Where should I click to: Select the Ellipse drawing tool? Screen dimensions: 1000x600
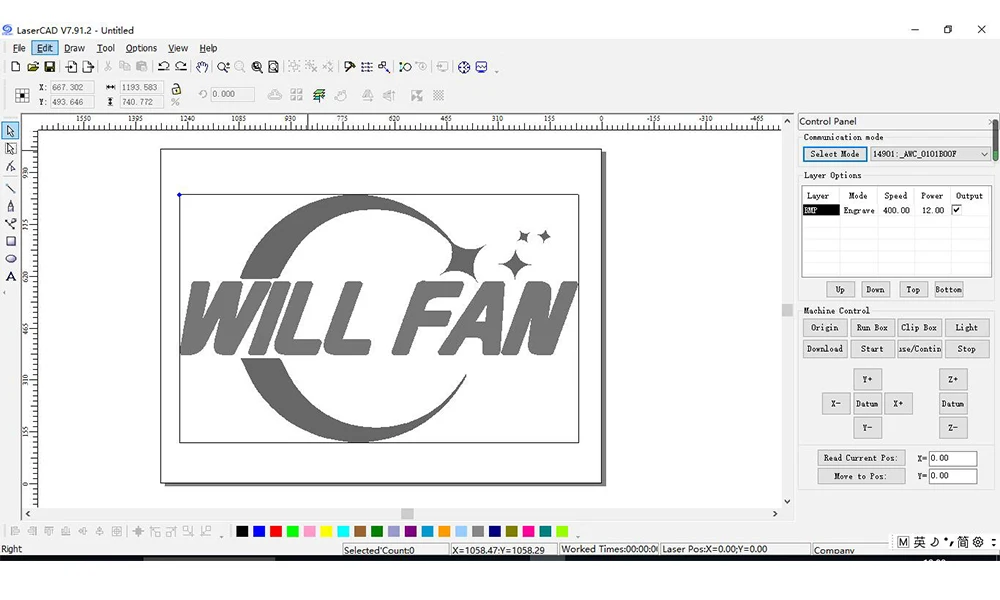point(11,259)
